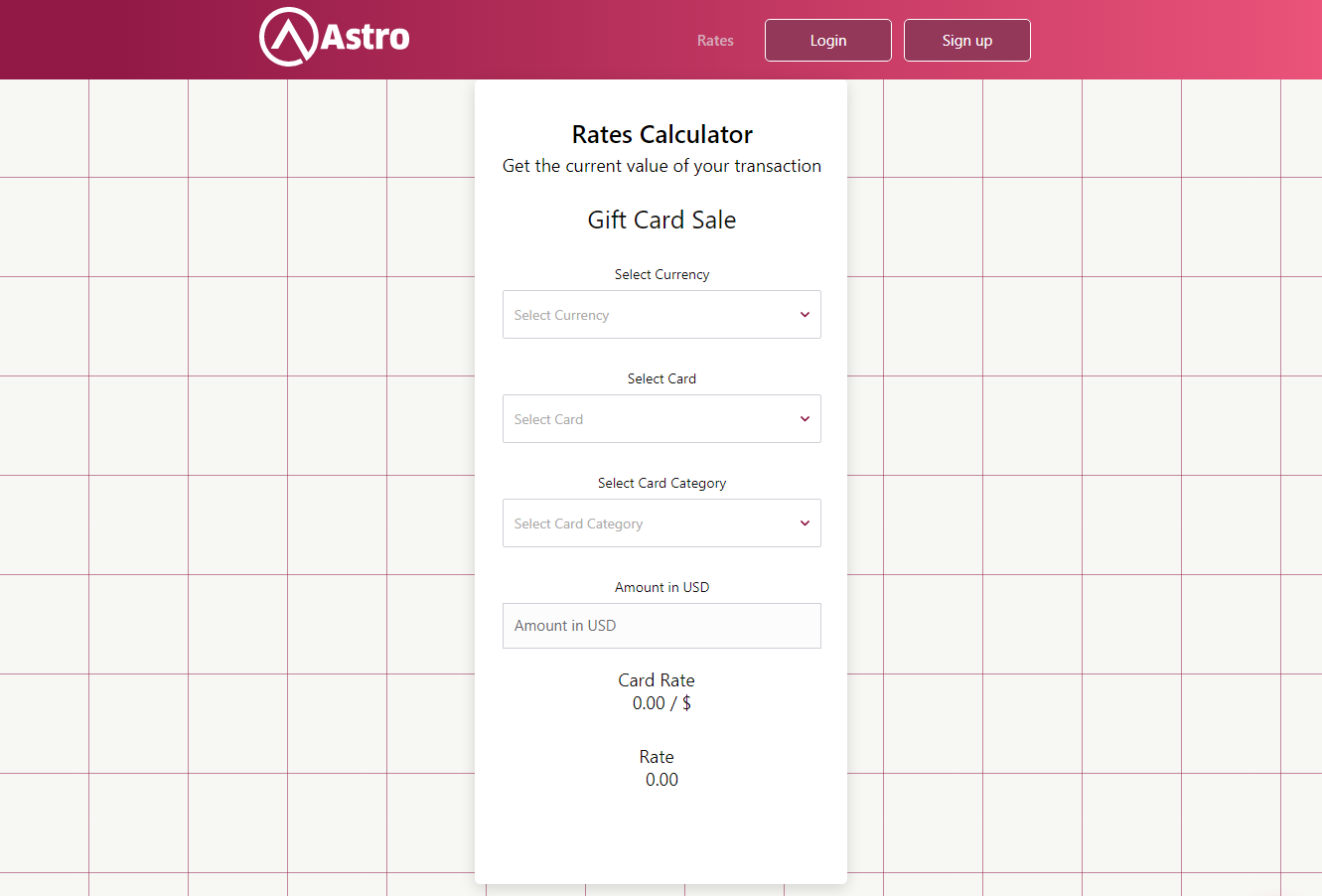Click the '0.00 / $' card rate value
This screenshot has width=1322, height=896.
coord(661,703)
